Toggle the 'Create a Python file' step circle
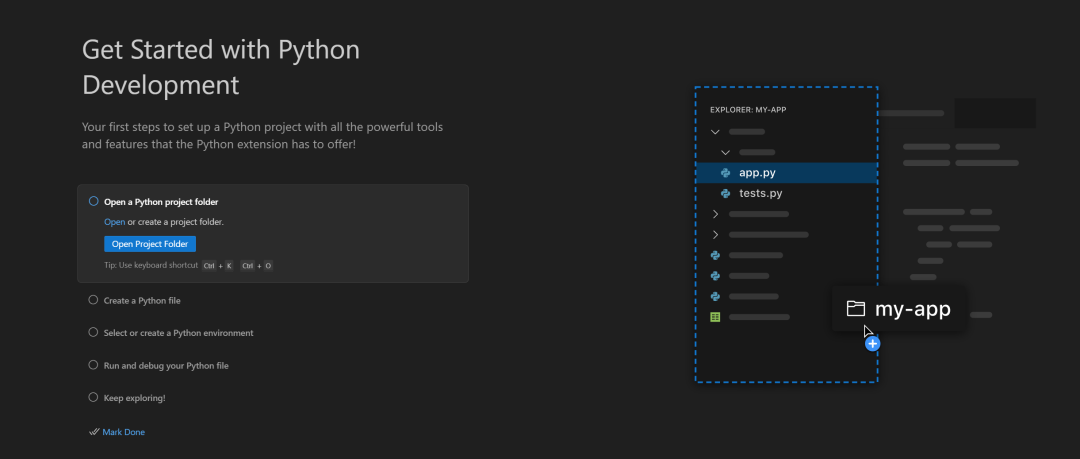Viewport: 1080px width, 459px height. 94,300
